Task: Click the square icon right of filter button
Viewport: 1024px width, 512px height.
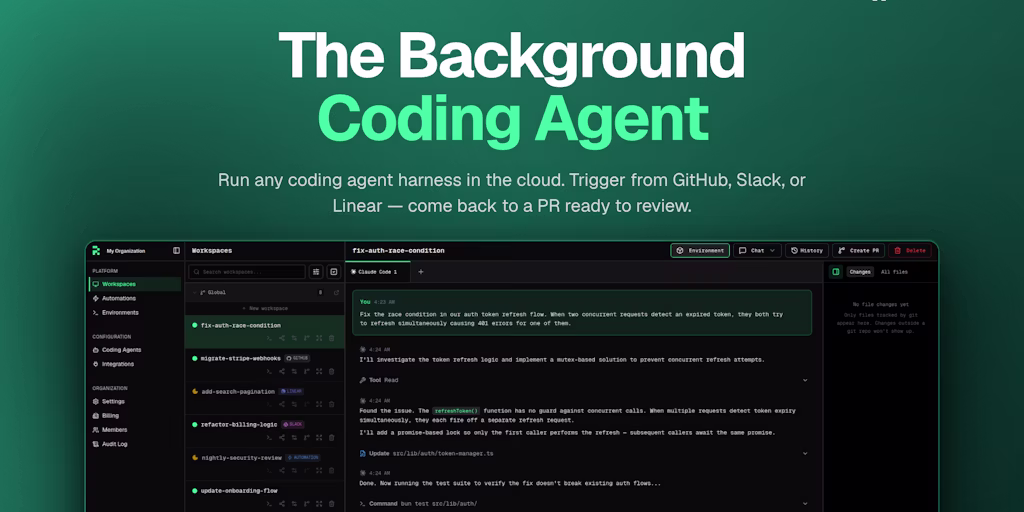Action: click(x=334, y=272)
